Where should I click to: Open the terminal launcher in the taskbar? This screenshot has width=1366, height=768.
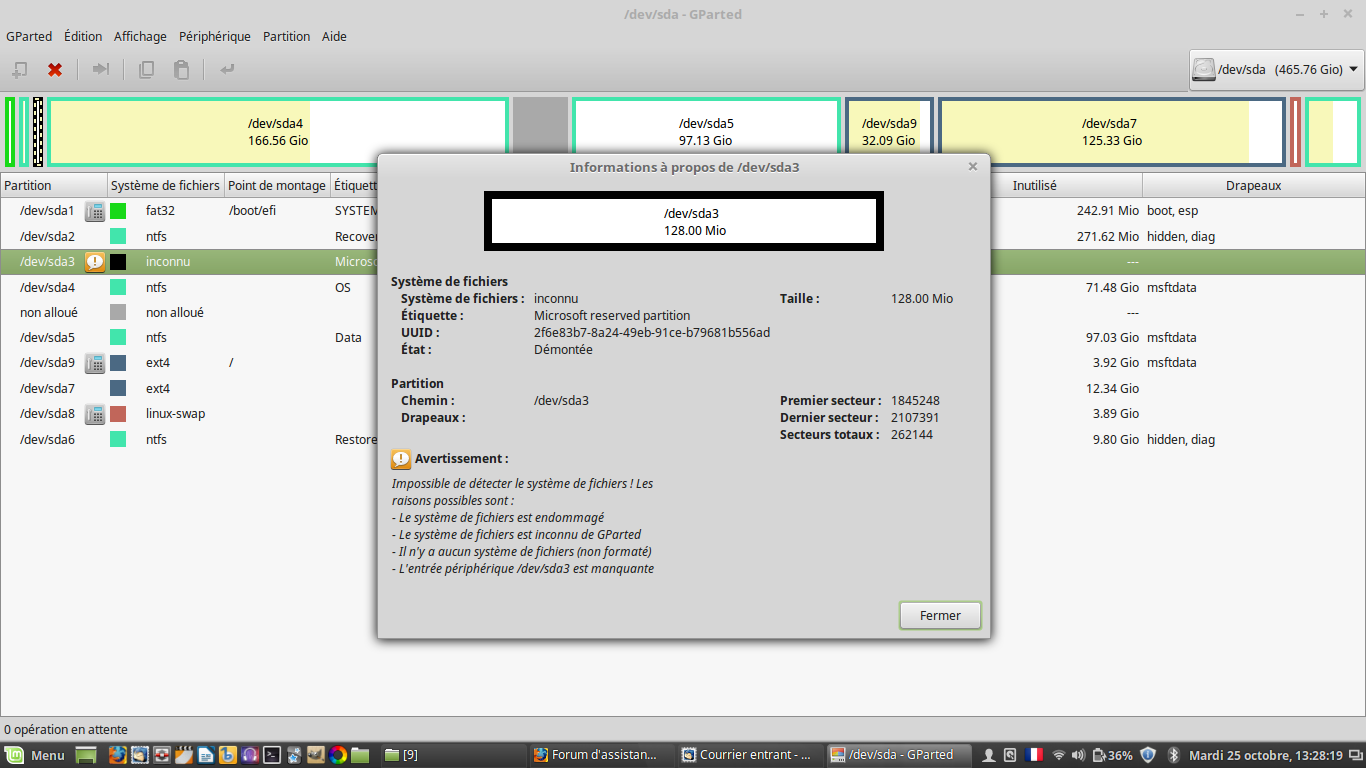pyautogui.click(x=271, y=755)
